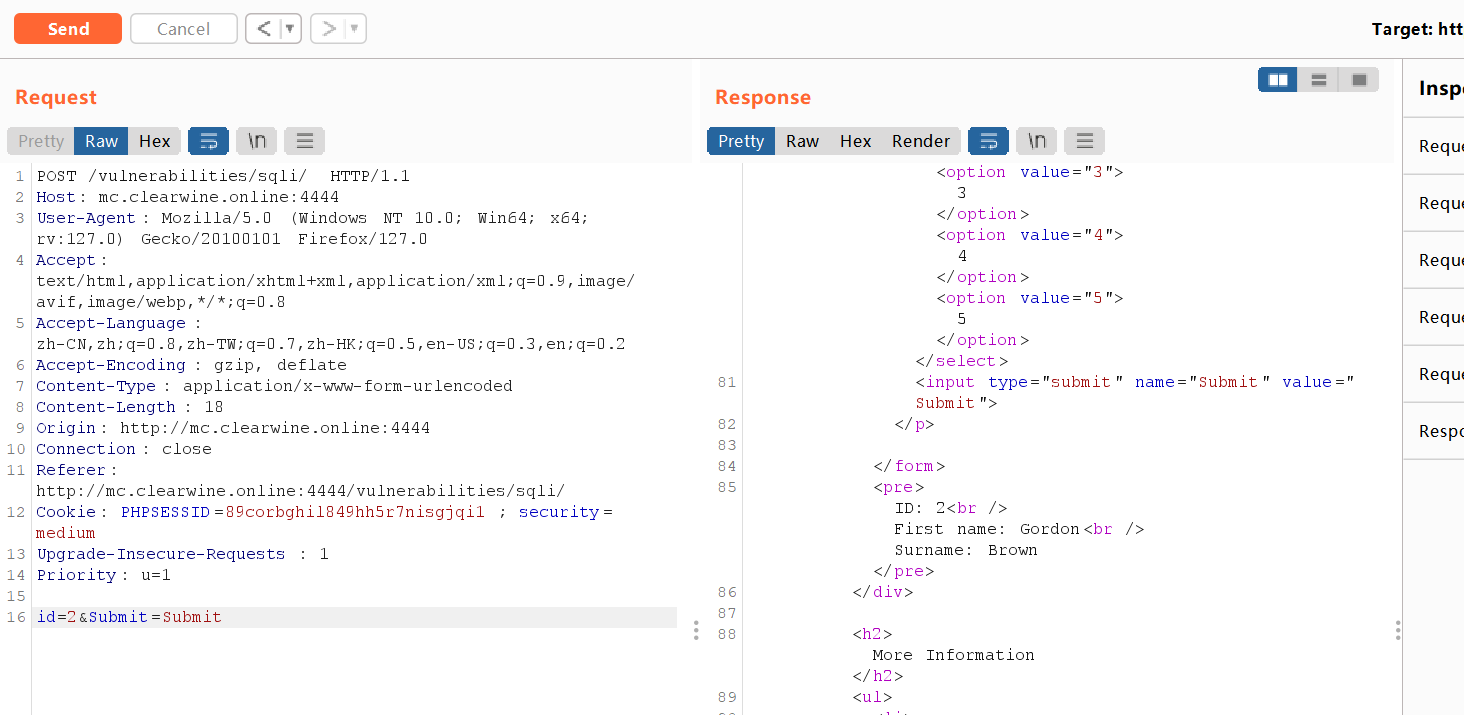Image resolution: width=1464 pixels, height=715 pixels.
Task: Open the Response panel options menu icon
Action: coord(1085,141)
